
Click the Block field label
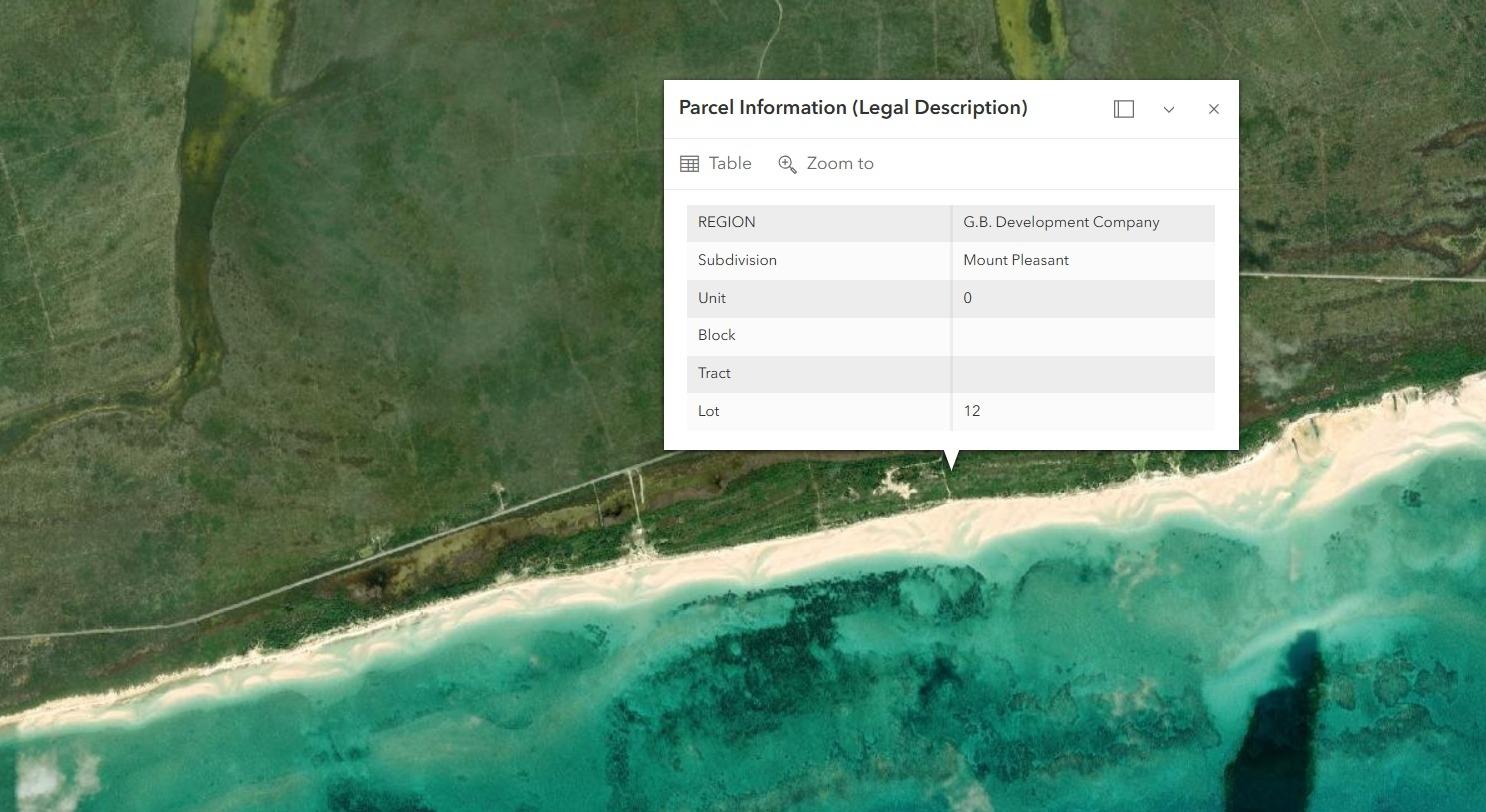[716, 335]
